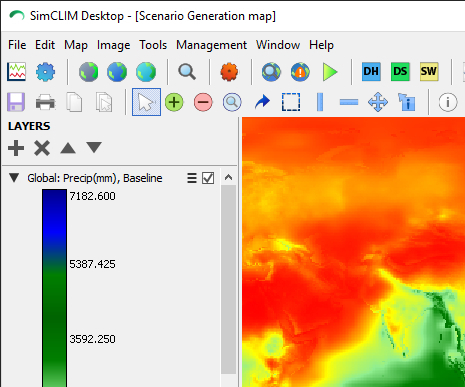Toggle the Precip Baseline layer visibility checkbox

pos(208,178)
